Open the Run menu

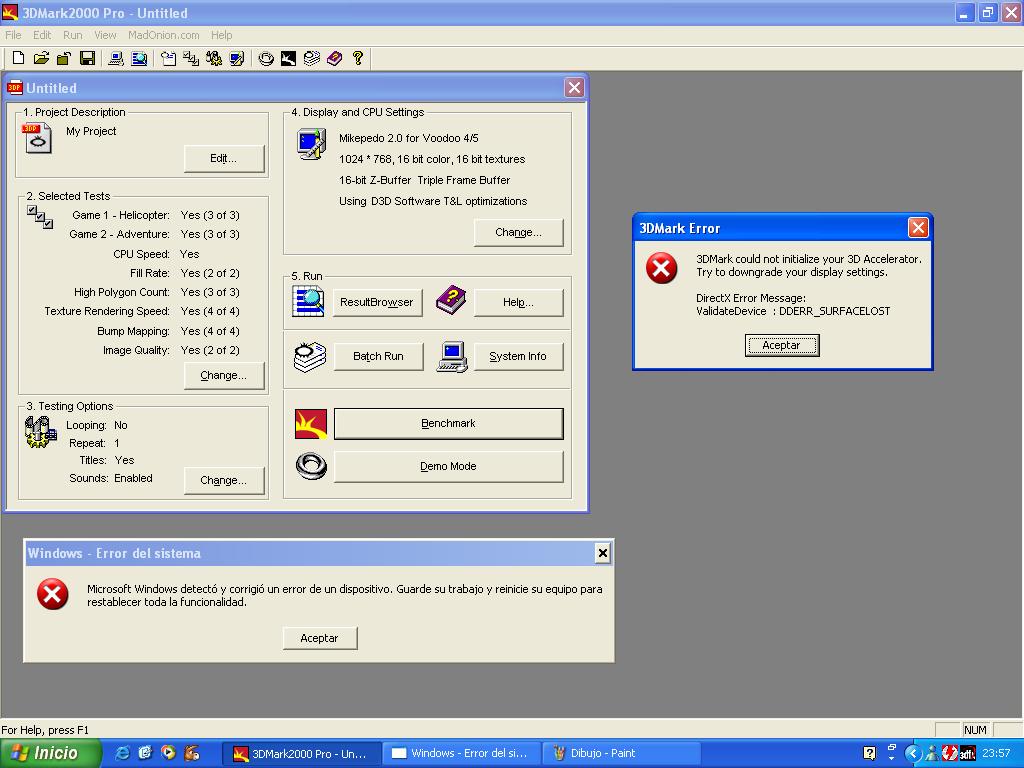(72, 35)
